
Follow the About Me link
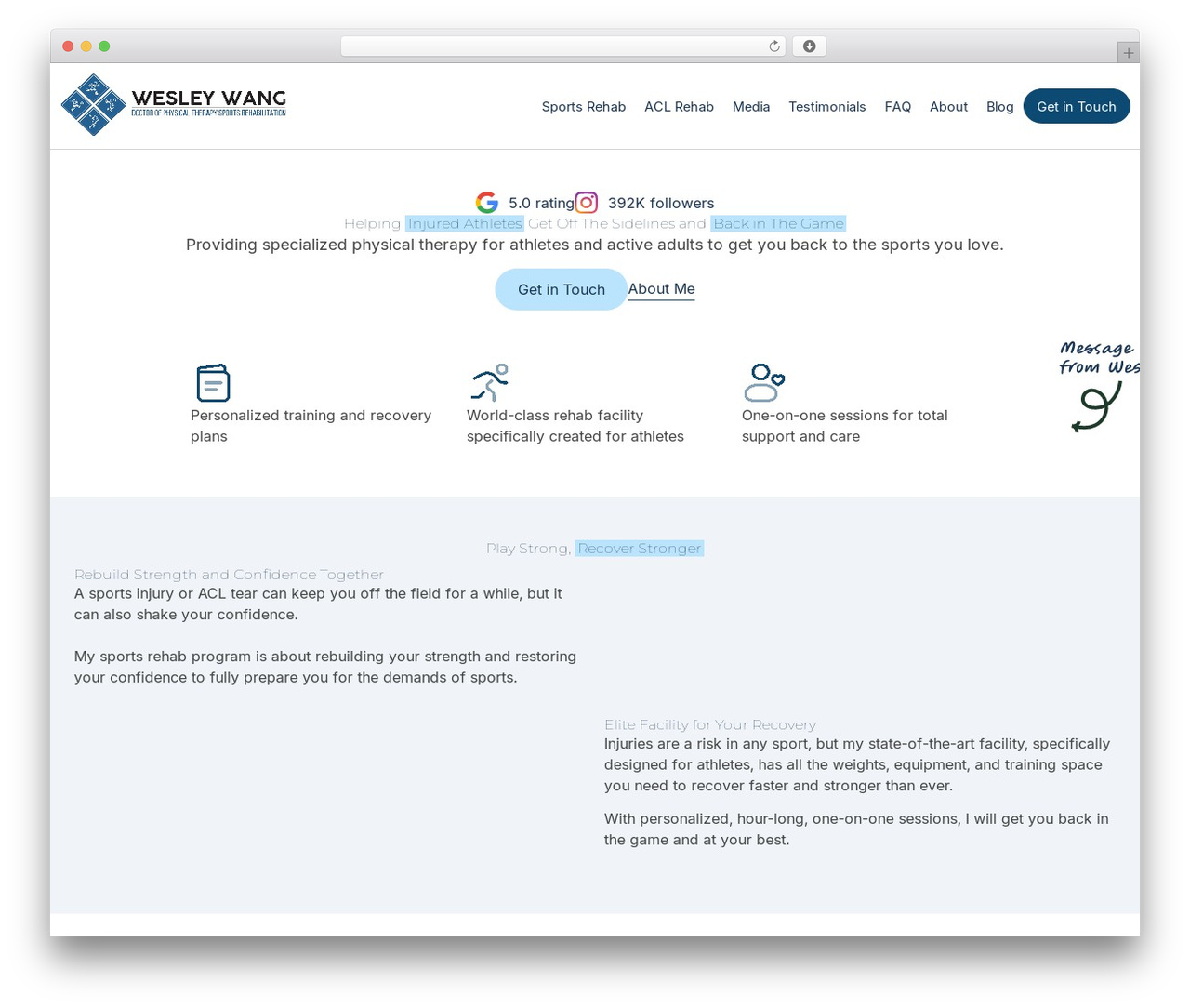[662, 289]
